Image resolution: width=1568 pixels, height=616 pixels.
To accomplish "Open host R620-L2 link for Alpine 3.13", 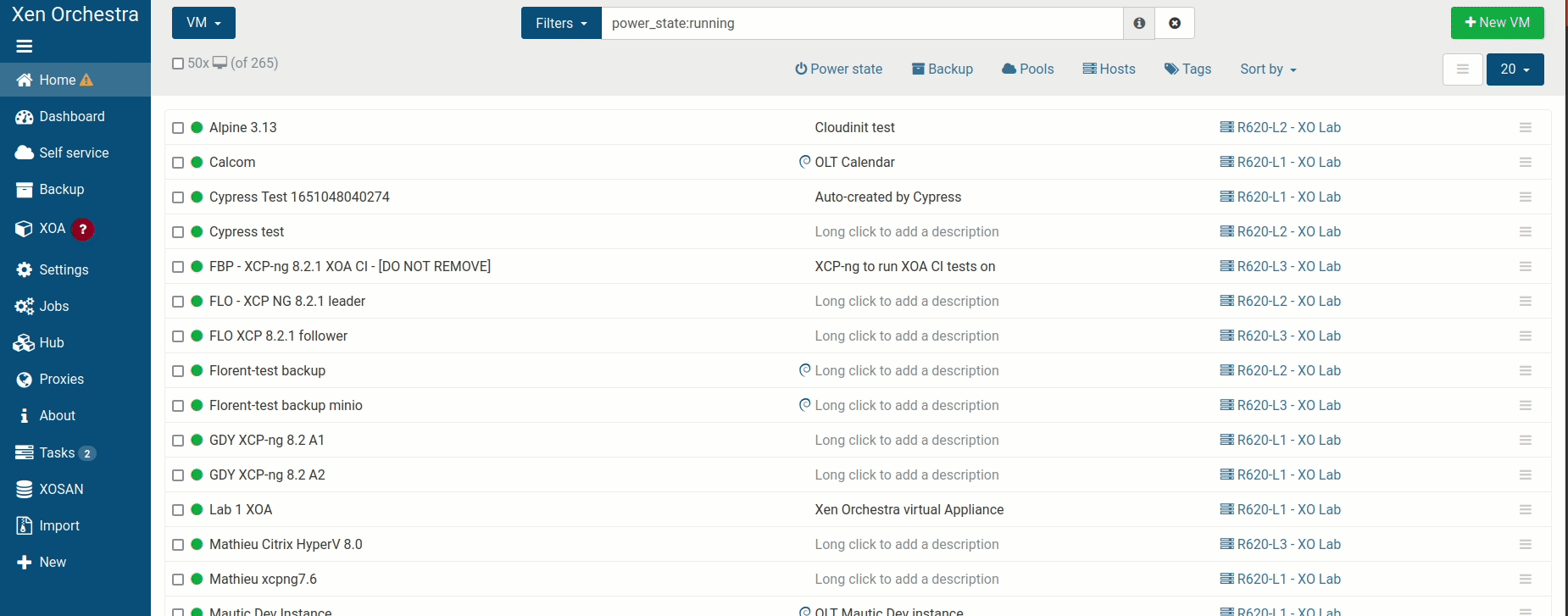I will [x=1280, y=127].
